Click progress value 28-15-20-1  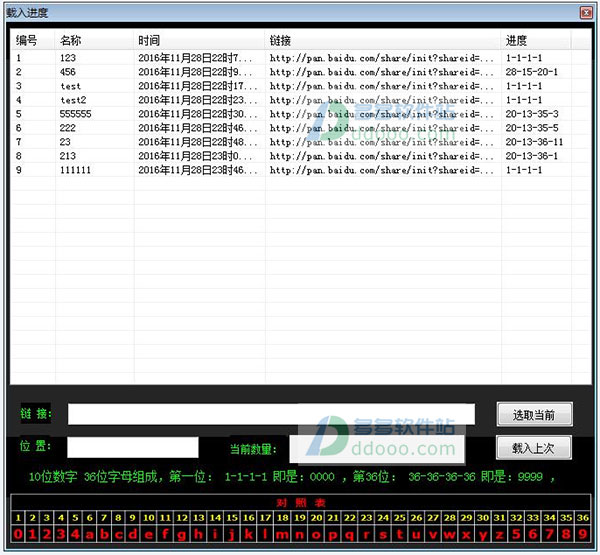coord(532,72)
